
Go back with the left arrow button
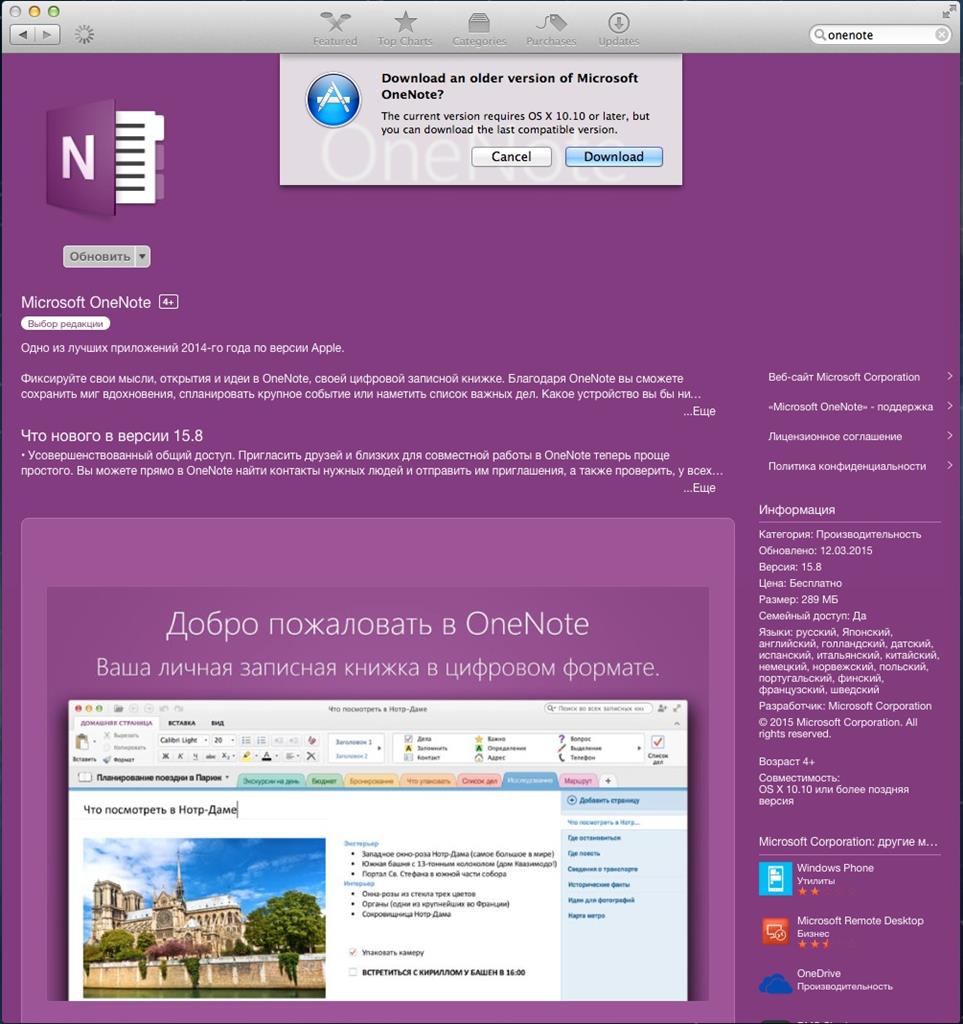pyautogui.click(x=23, y=35)
